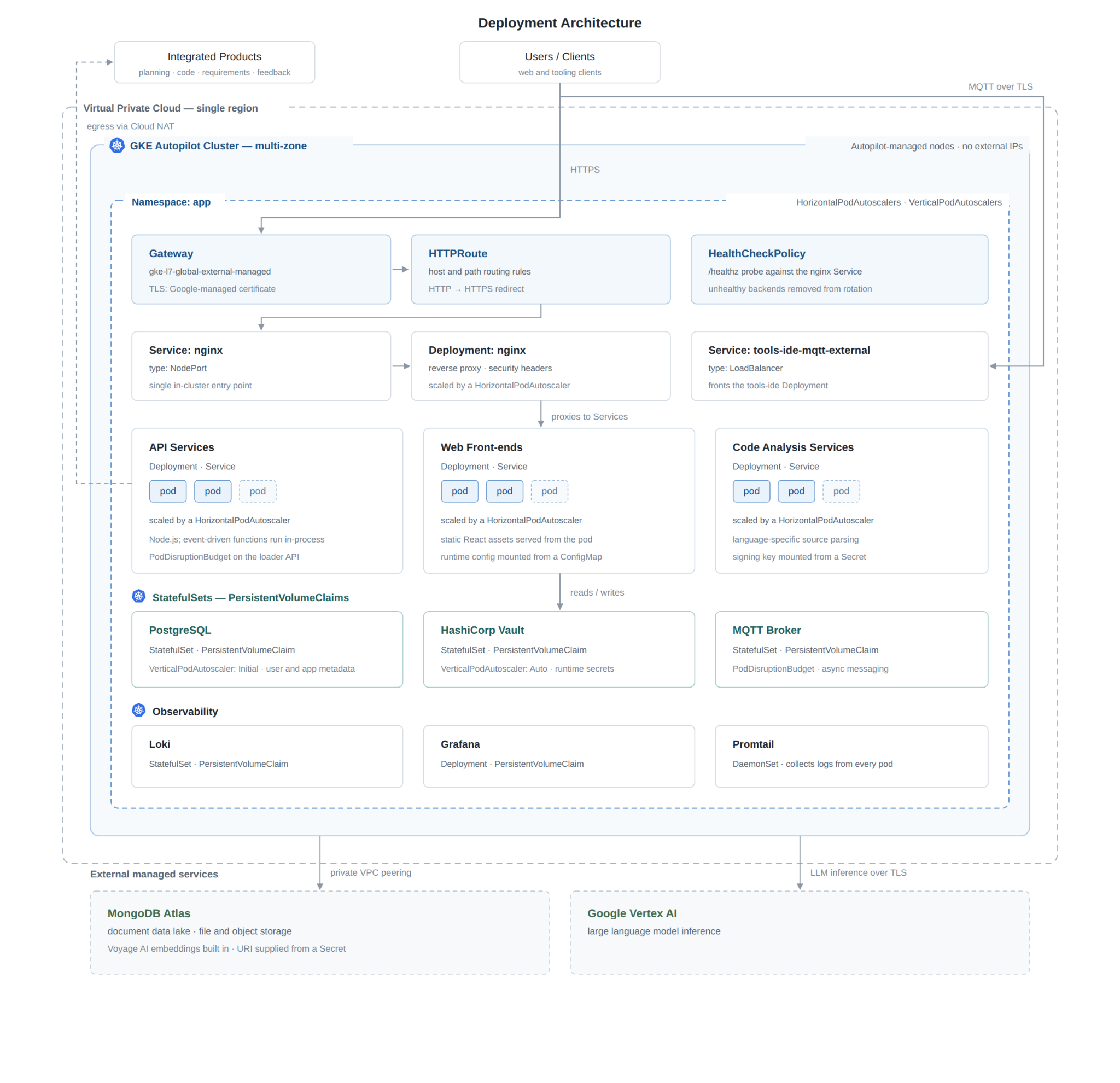This screenshot has width=1120, height=1083.
Task: Click 'type: LoadBalancer' text
Action: pyautogui.click(x=745, y=368)
